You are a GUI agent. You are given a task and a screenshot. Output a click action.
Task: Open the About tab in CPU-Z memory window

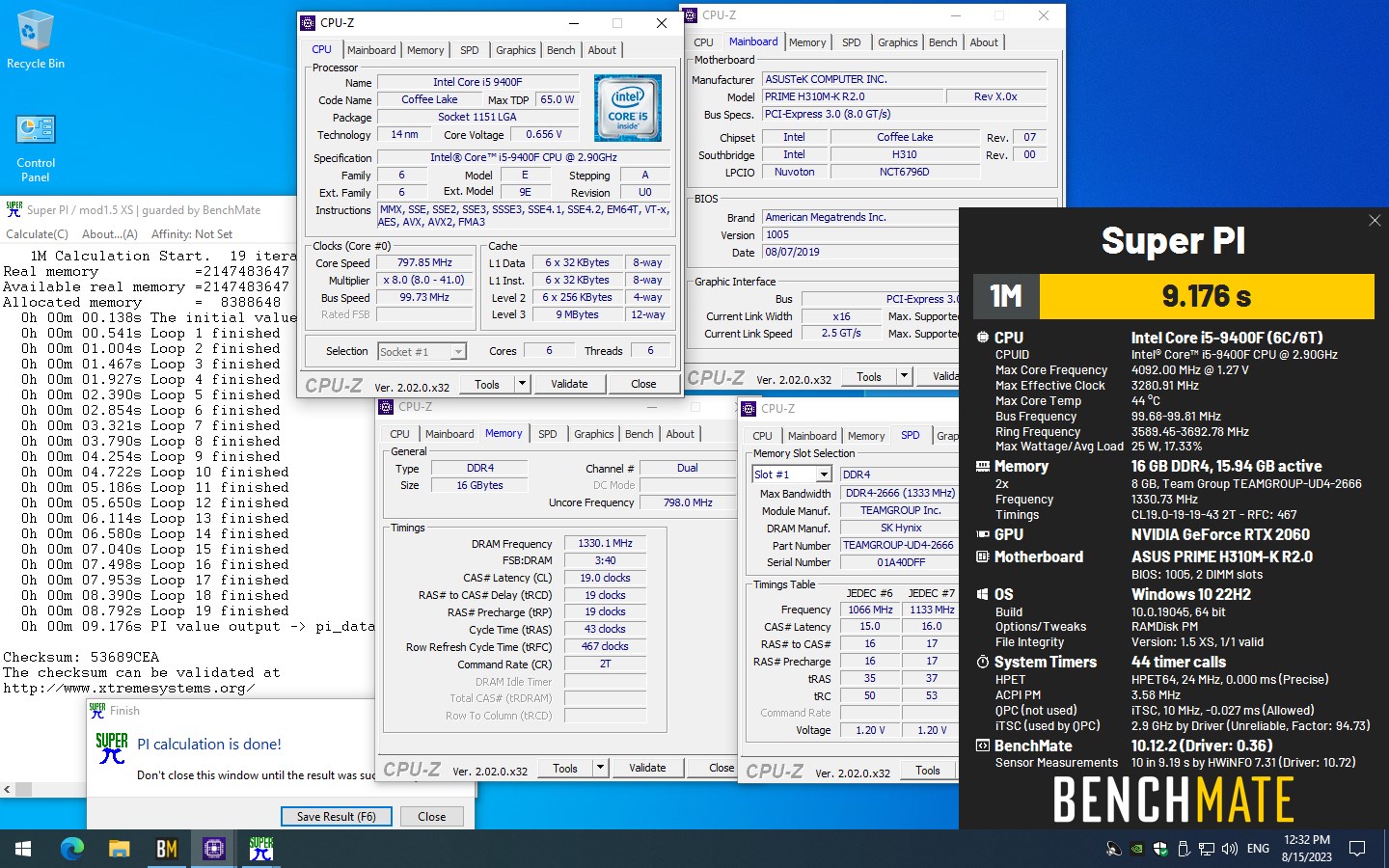coord(680,434)
